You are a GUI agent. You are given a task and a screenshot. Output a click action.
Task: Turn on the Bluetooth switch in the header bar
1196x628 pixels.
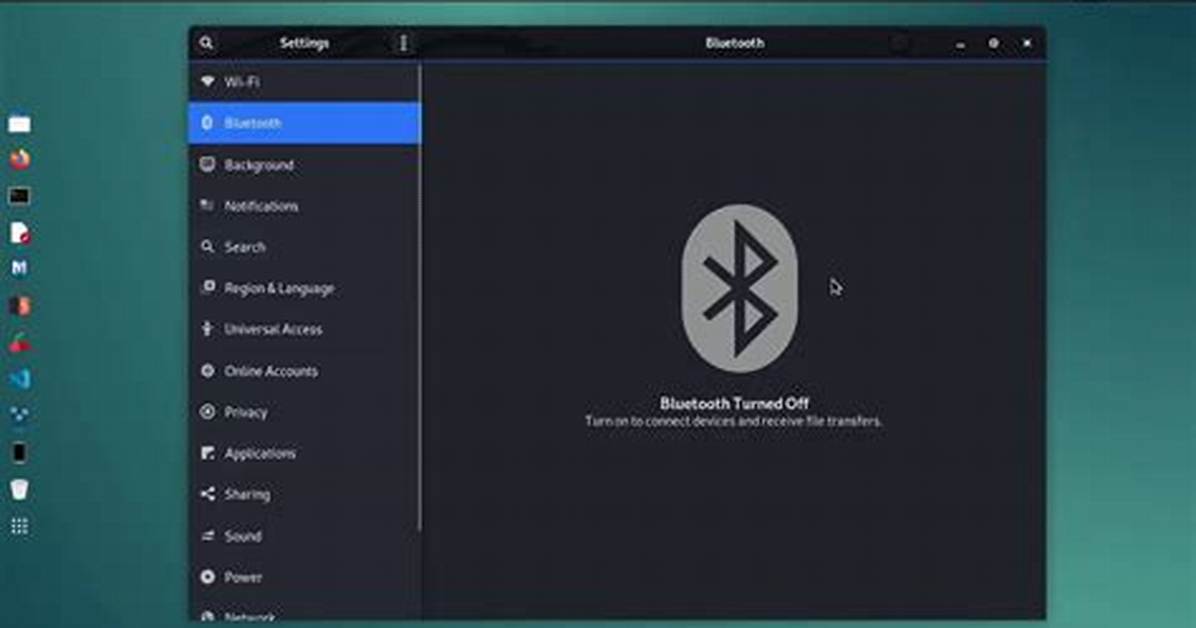click(901, 43)
